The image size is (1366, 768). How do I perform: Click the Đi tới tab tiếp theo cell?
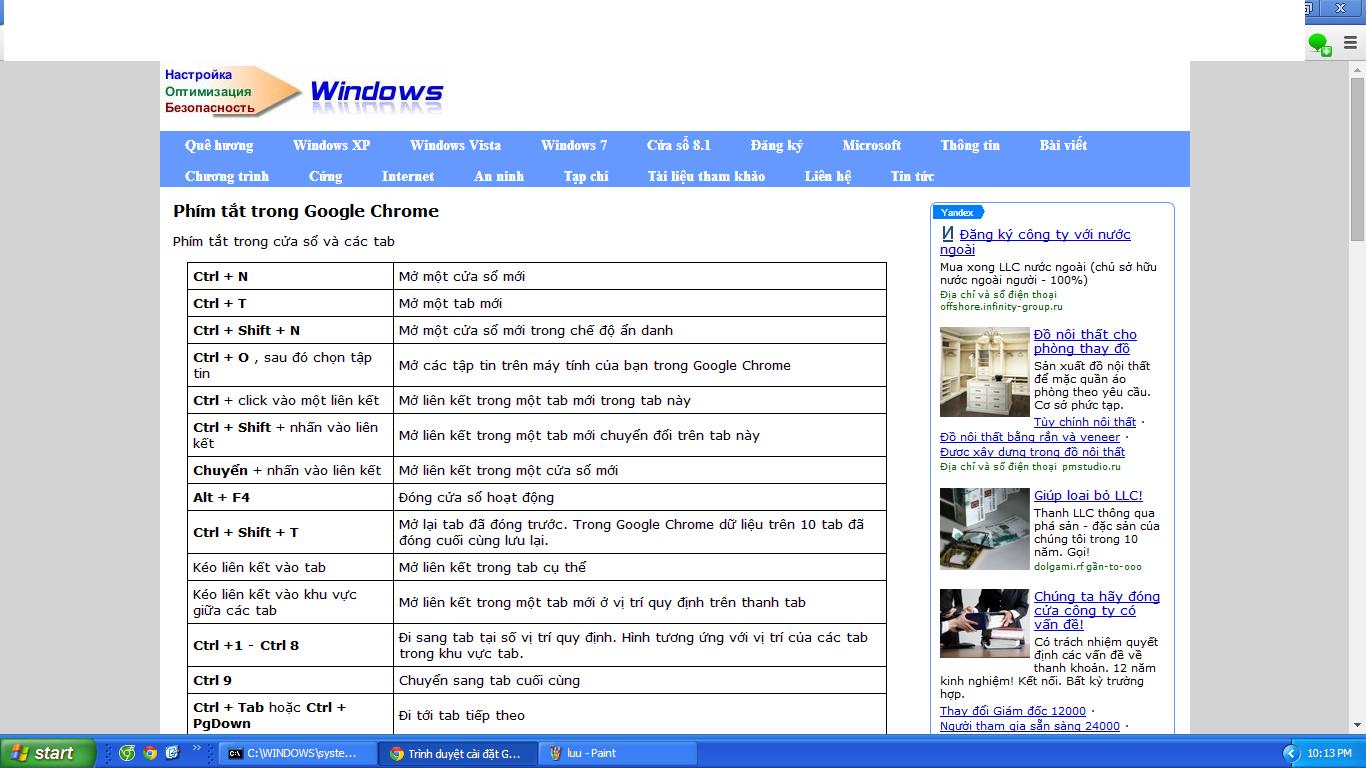[x=640, y=715]
